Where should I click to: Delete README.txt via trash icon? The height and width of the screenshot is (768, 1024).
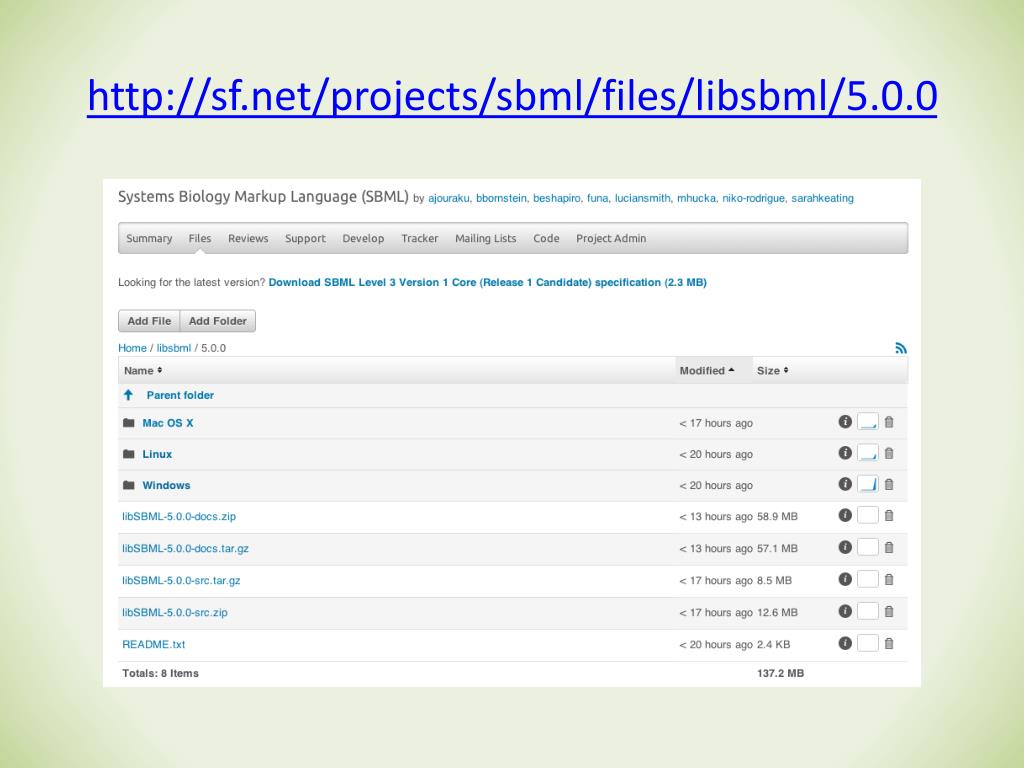point(889,644)
